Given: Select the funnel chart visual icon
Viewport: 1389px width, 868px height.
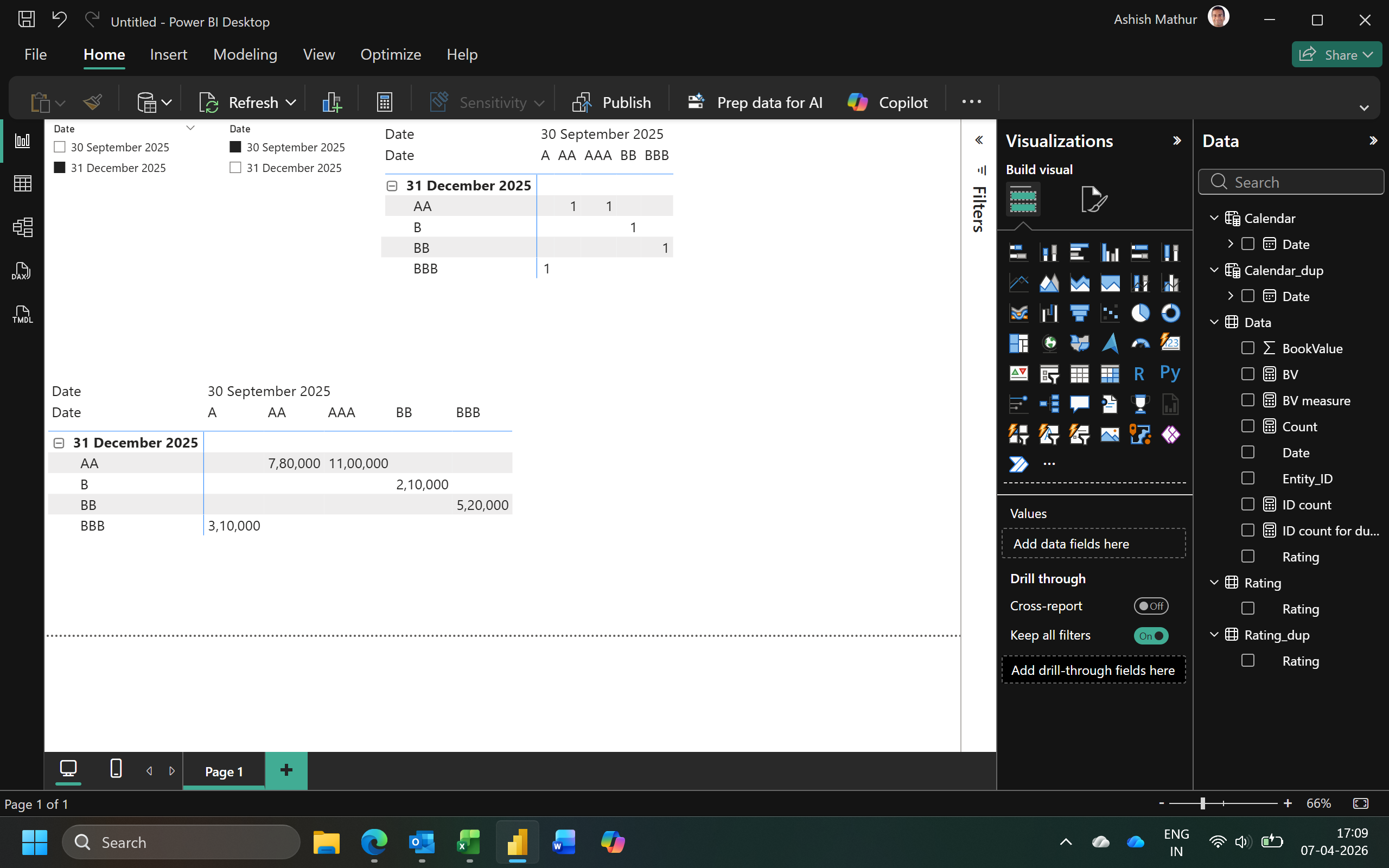Looking at the screenshot, I should pos(1079,313).
